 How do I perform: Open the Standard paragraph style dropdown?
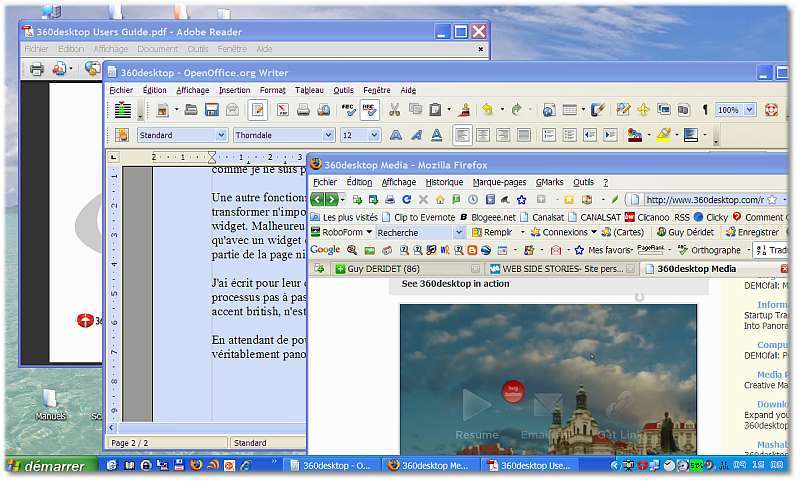(221, 135)
